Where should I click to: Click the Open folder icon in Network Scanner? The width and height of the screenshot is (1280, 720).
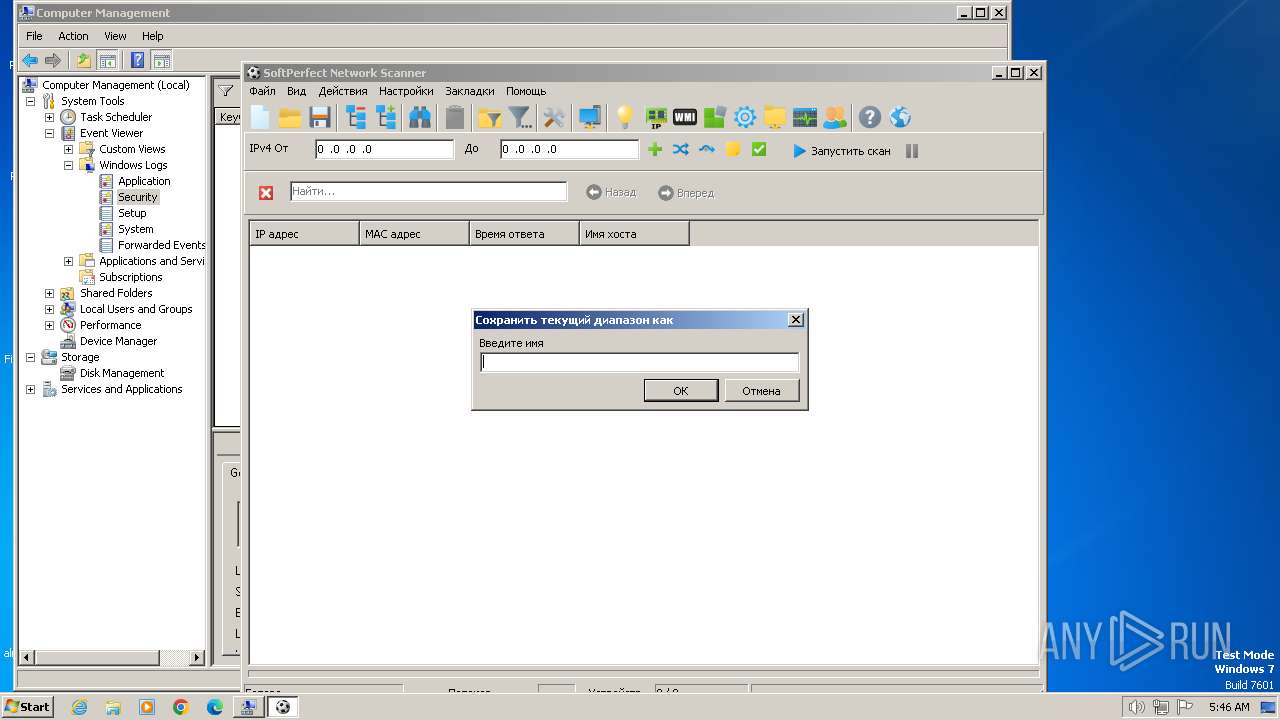coord(290,117)
